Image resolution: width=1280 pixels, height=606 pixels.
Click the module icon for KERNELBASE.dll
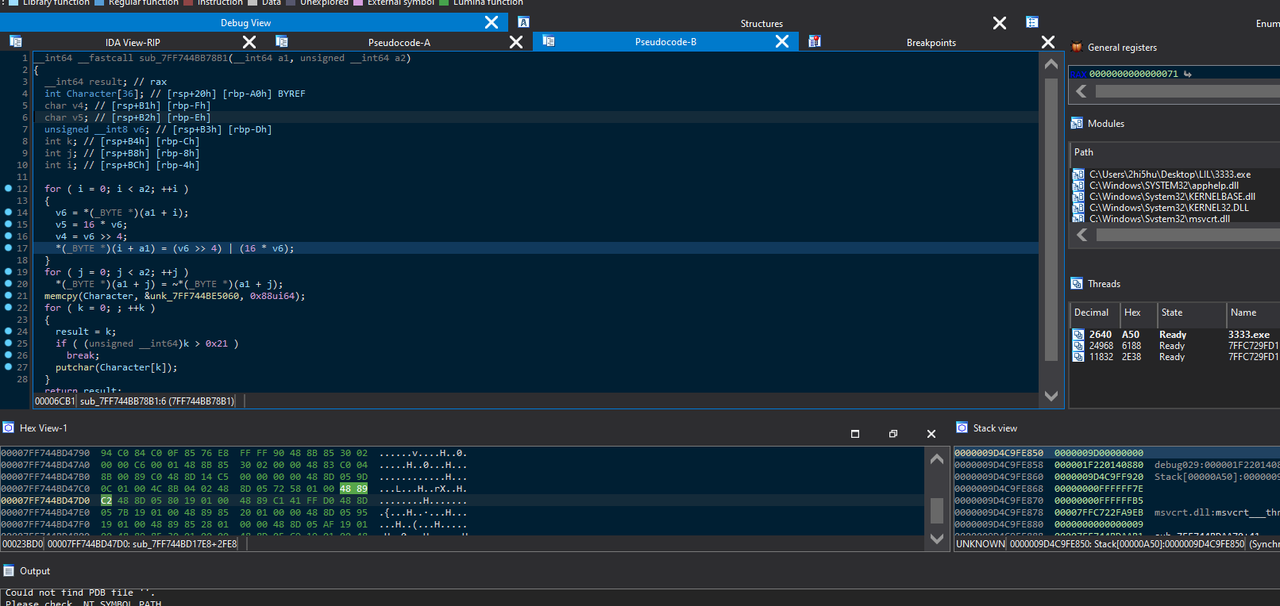point(1078,197)
